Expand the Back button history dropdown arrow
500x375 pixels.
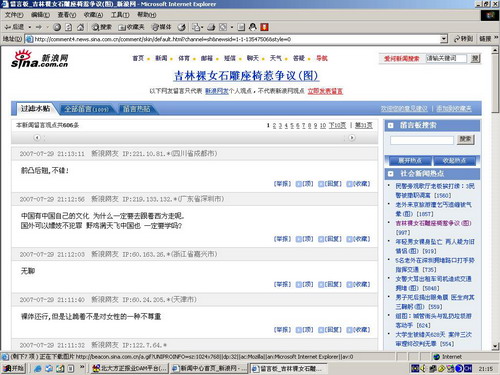30,27
